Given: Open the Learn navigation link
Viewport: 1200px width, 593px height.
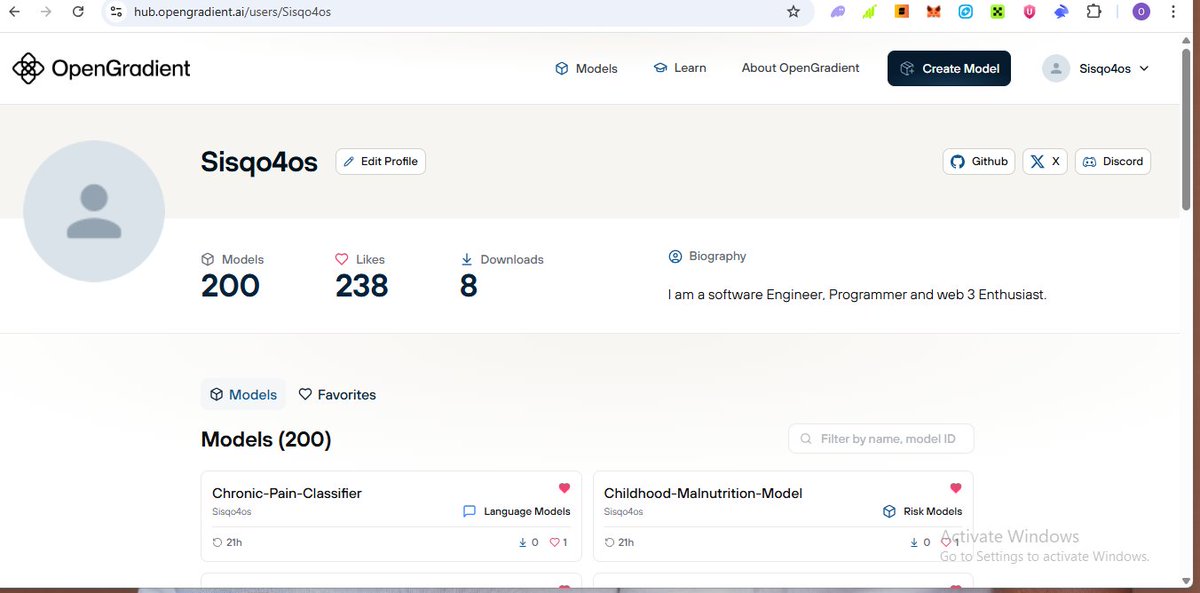Looking at the screenshot, I should pyautogui.click(x=680, y=68).
